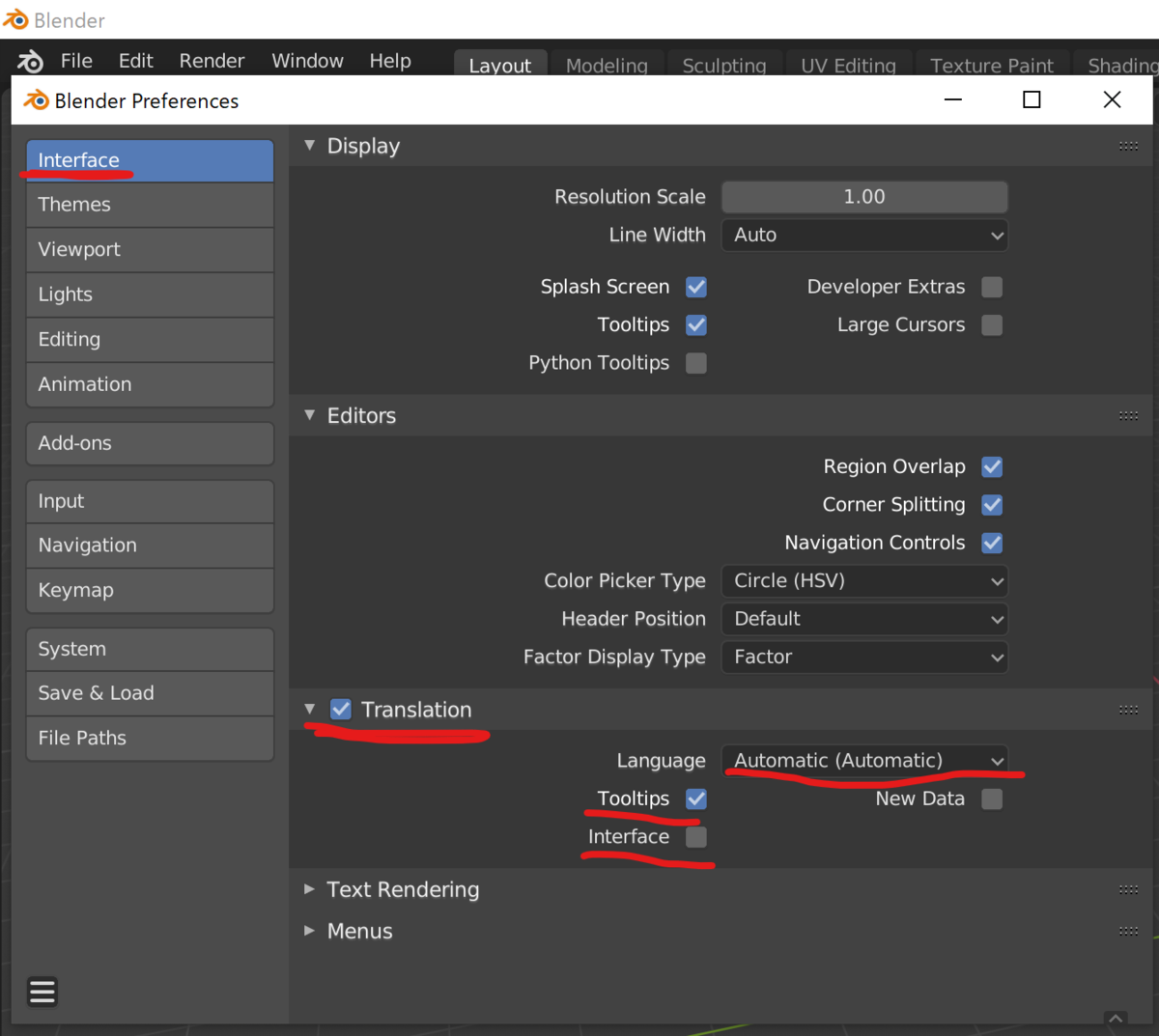Toggle Navigation Controls checkbox

point(992,543)
